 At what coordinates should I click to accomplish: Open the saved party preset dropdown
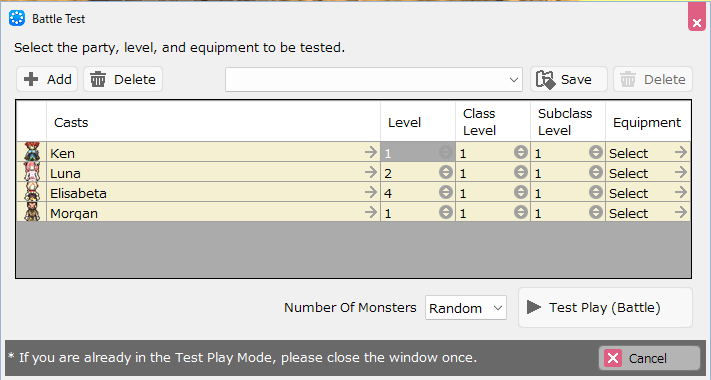coord(374,79)
